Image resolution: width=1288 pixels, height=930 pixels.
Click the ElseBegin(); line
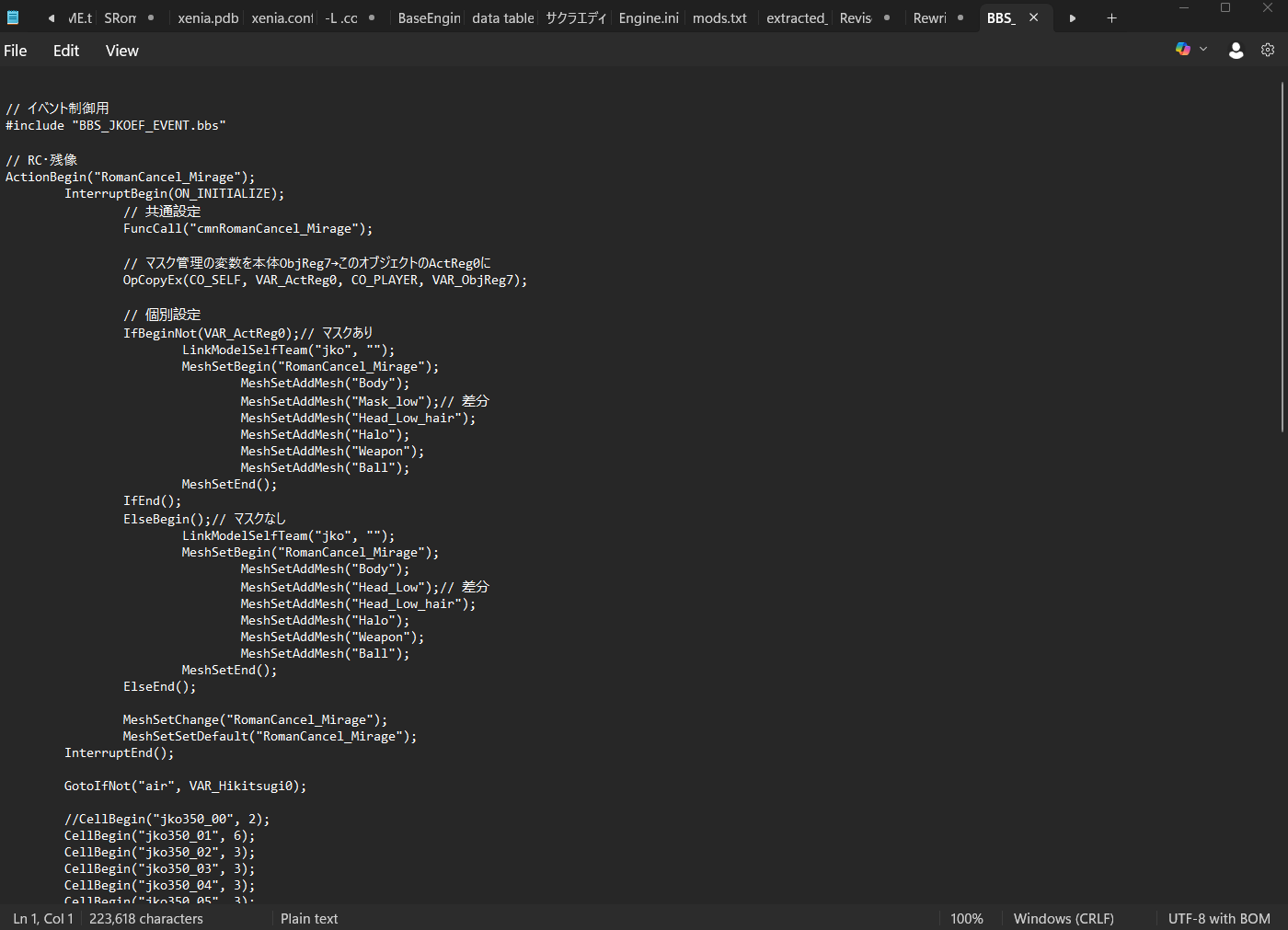click(x=204, y=519)
